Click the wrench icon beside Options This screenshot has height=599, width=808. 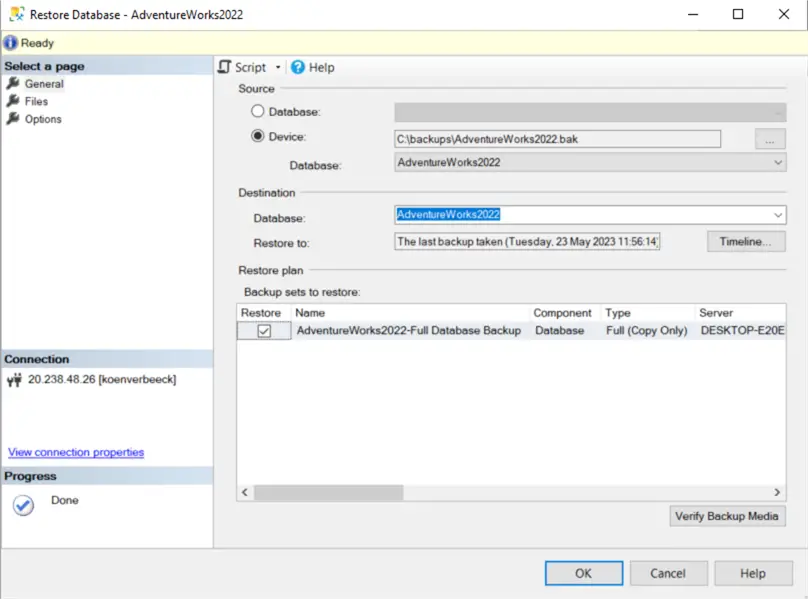pyautogui.click(x=13, y=119)
